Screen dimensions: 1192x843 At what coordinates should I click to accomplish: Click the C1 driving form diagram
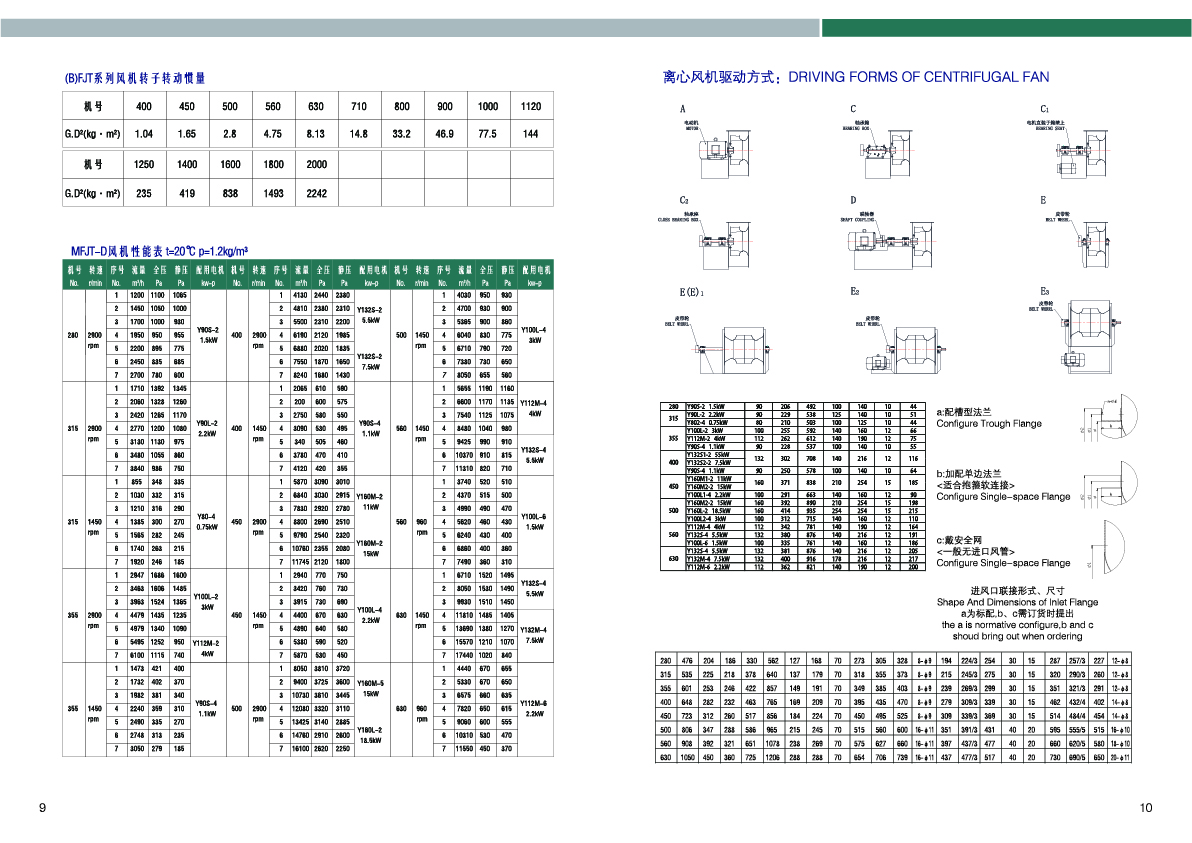coord(1080,150)
